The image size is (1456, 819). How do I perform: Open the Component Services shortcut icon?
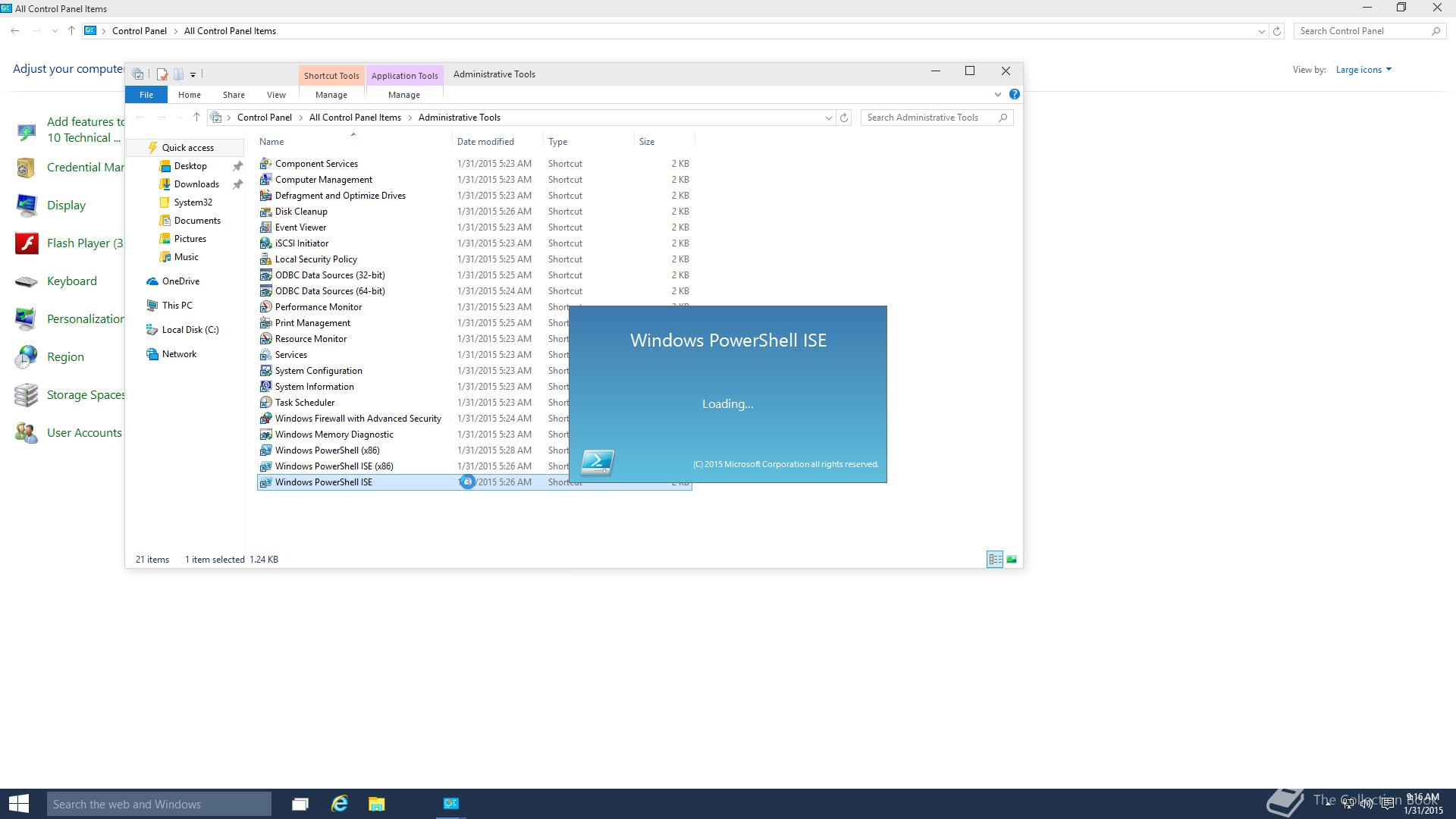point(265,164)
